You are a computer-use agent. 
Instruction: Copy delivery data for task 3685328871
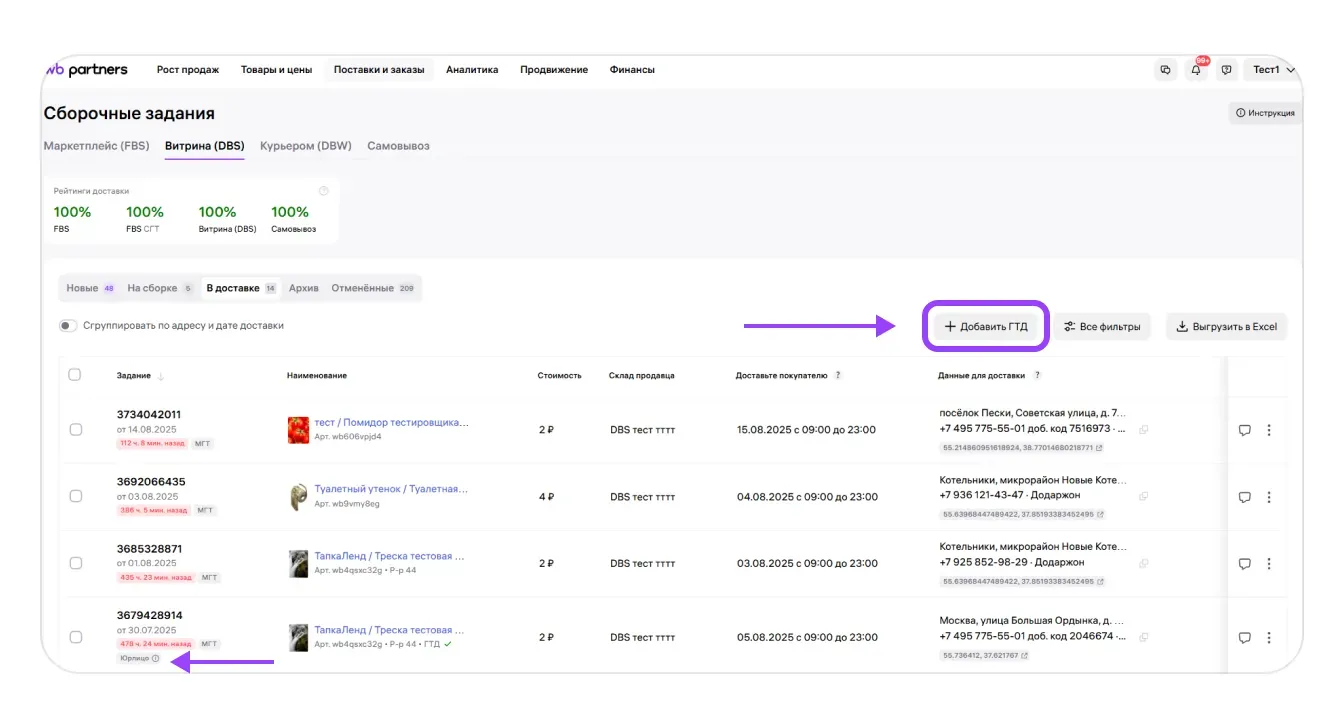tap(1144, 563)
